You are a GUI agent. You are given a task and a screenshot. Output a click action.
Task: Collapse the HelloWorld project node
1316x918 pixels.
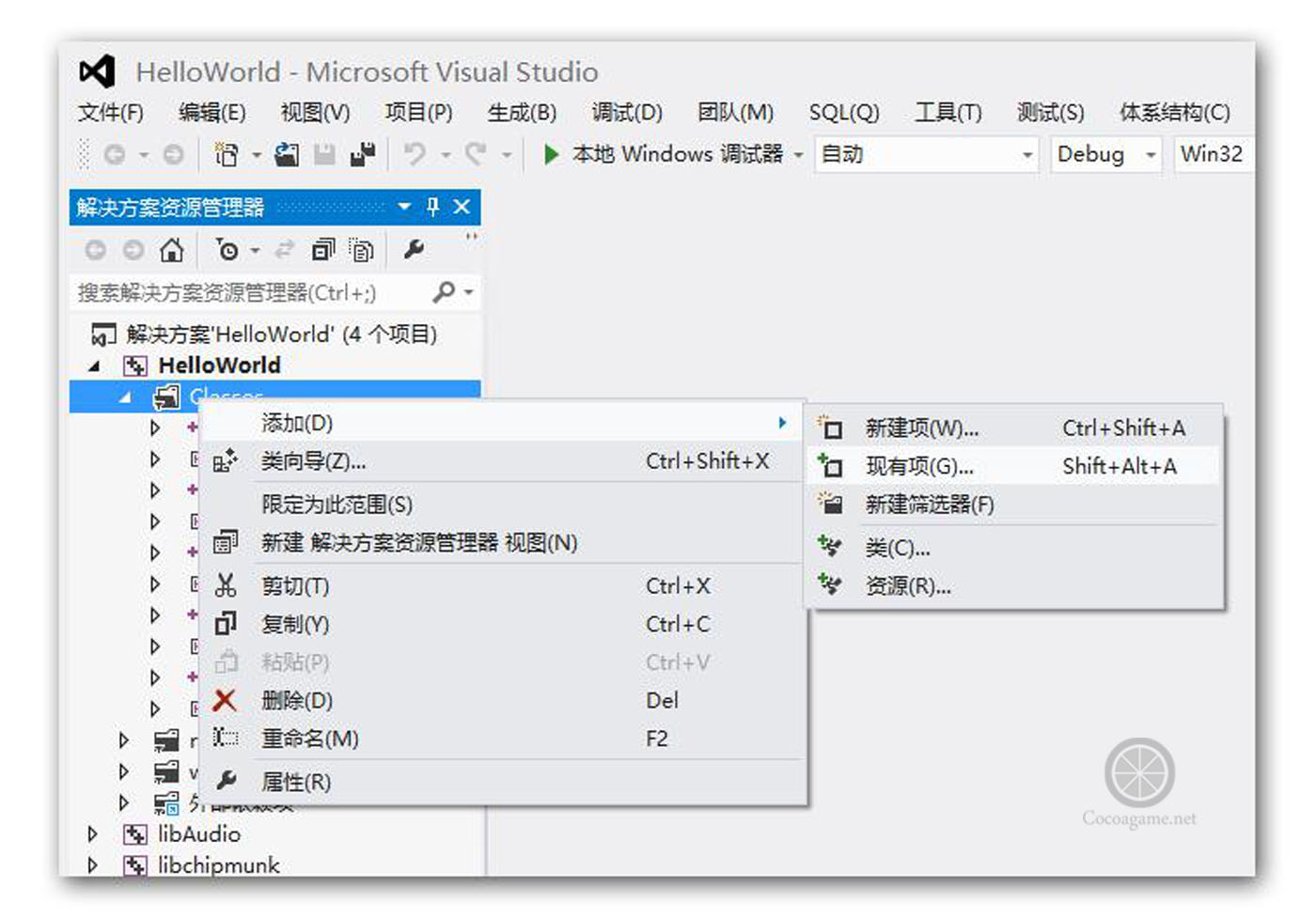pyautogui.click(x=94, y=366)
